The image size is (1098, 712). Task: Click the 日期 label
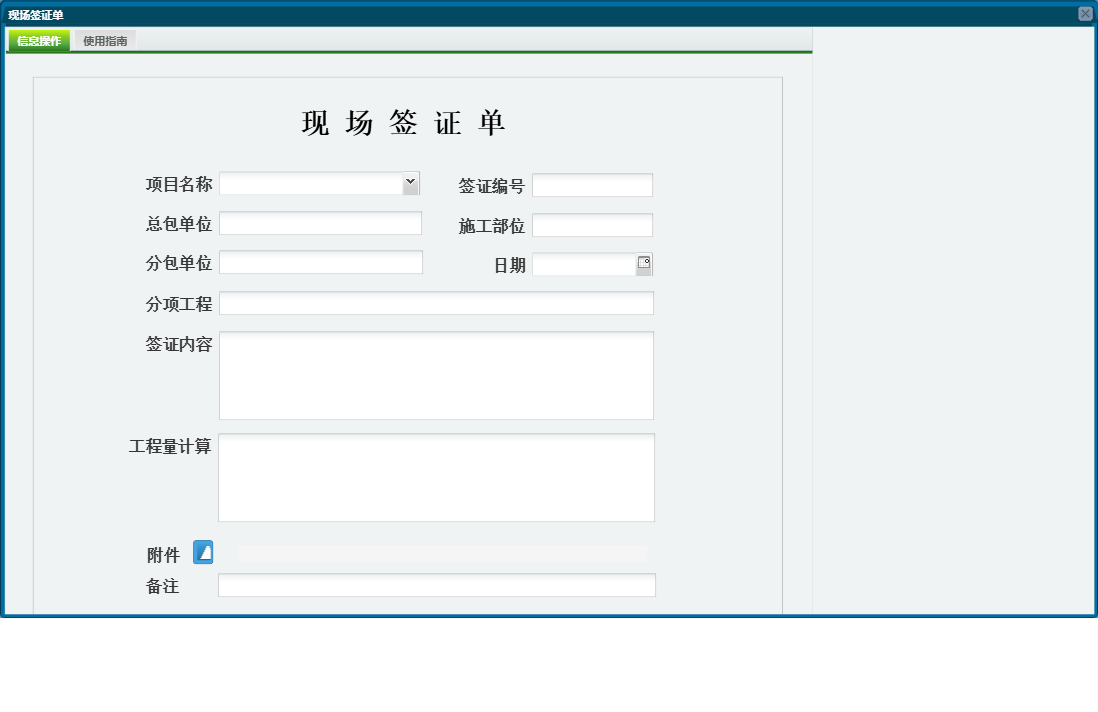(x=510, y=265)
